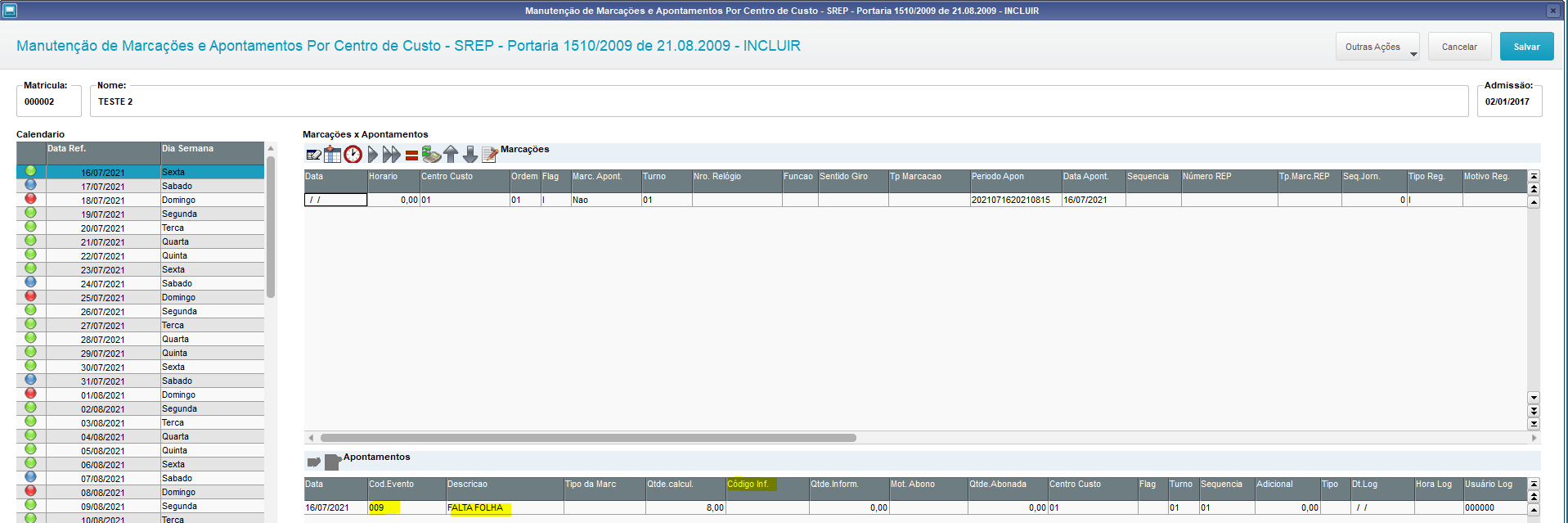Select calendar row 31/07/2021 Sabado

[x=140, y=381]
